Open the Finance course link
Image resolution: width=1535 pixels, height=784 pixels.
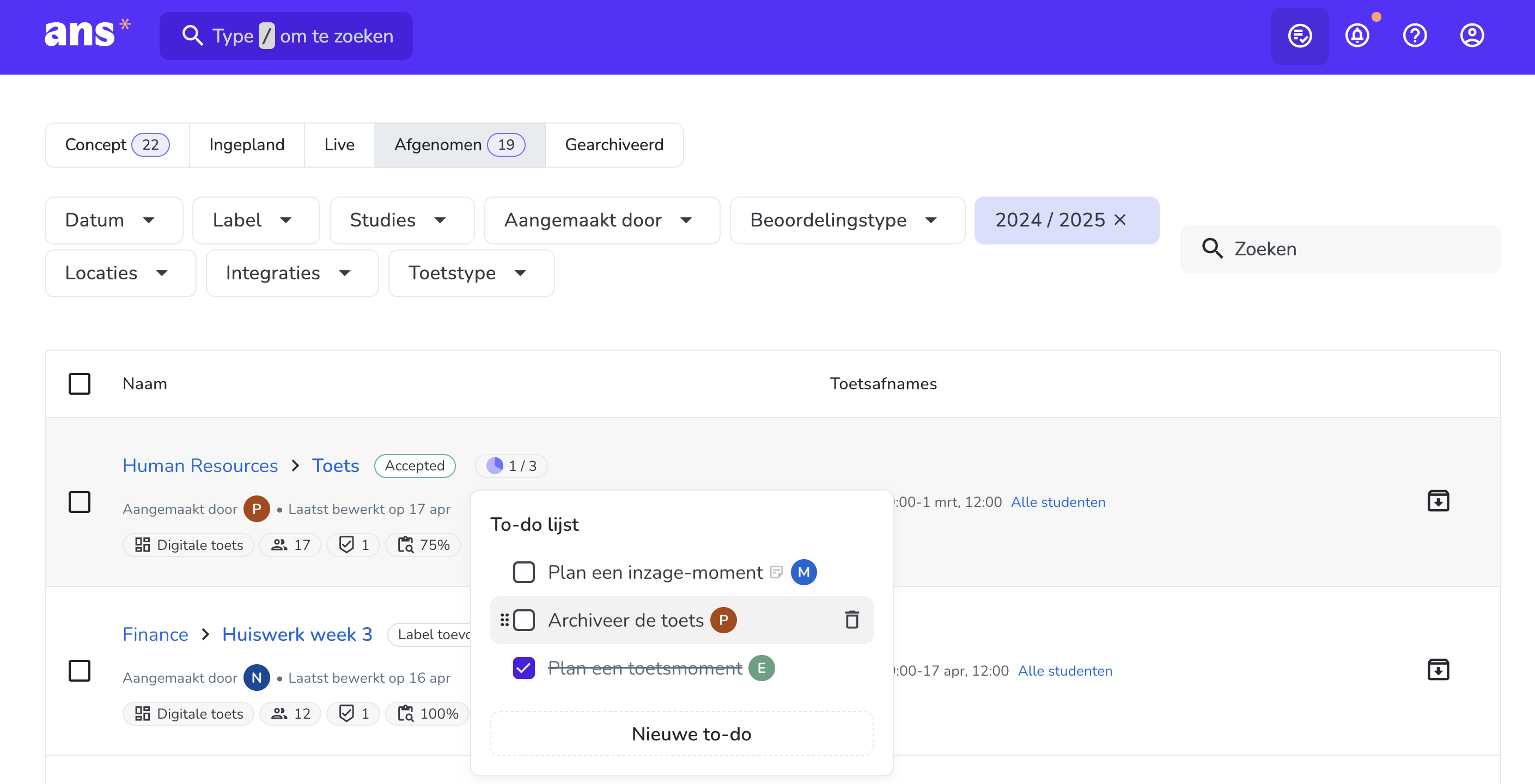[x=156, y=634]
